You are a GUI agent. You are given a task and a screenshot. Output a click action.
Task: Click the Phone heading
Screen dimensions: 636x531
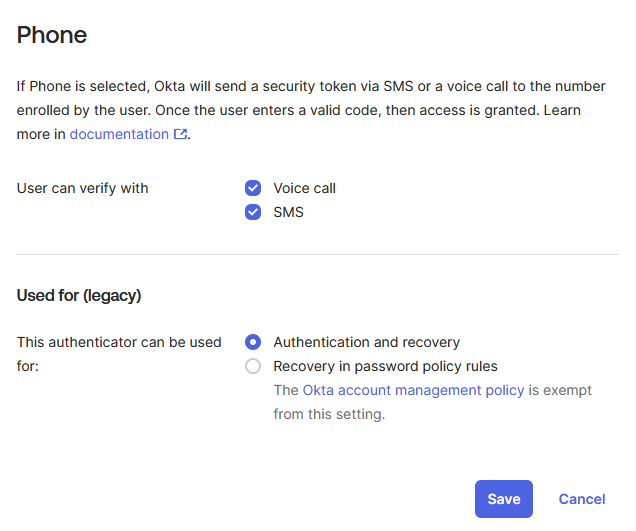pos(52,35)
